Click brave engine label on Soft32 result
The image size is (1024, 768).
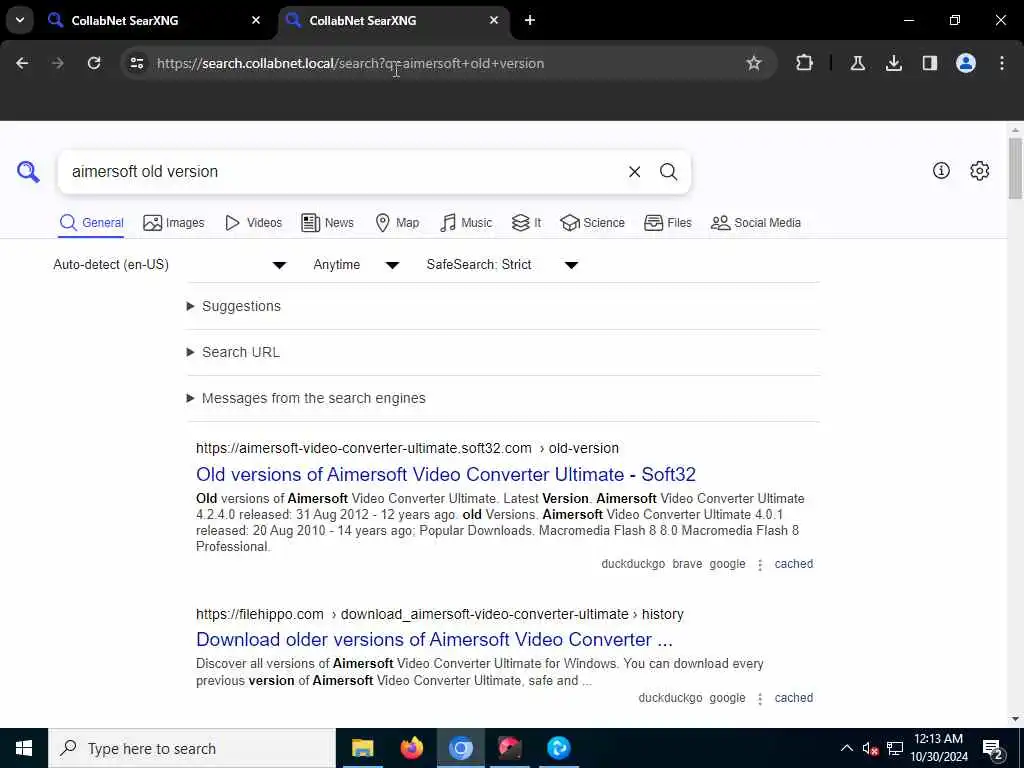(x=687, y=564)
